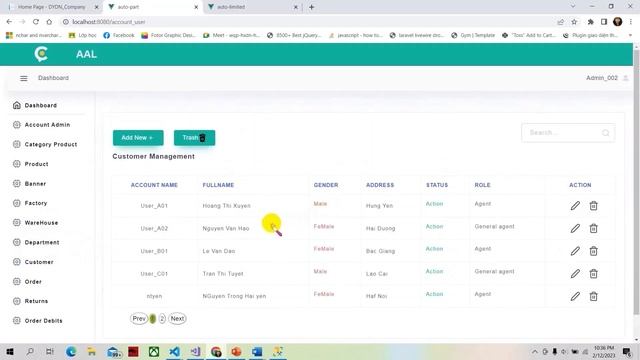Image resolution: width=640 pixels, height=360 pixels.
Task: Select current page 1 indicator
Action: 153,318
